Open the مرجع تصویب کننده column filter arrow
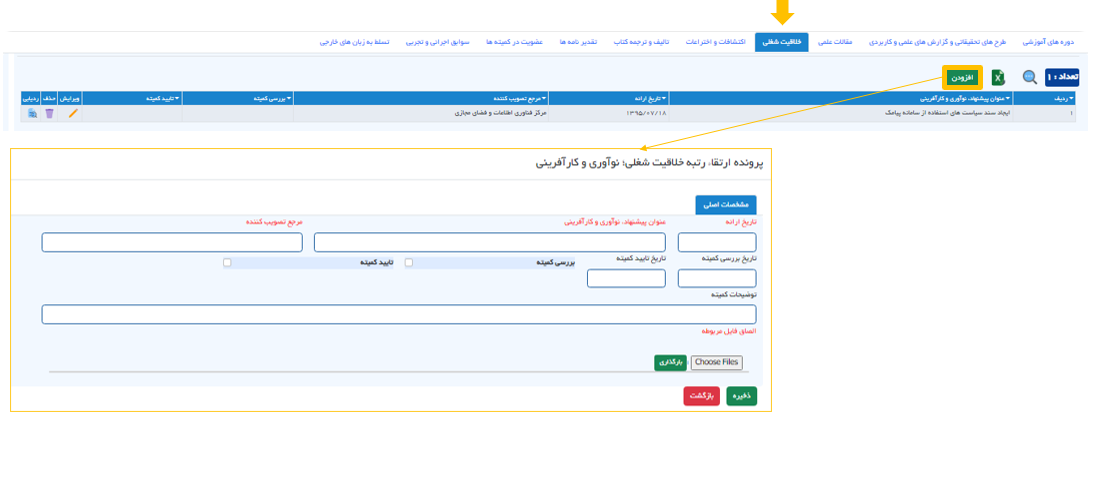The image size is (1093, 484). 545,98
